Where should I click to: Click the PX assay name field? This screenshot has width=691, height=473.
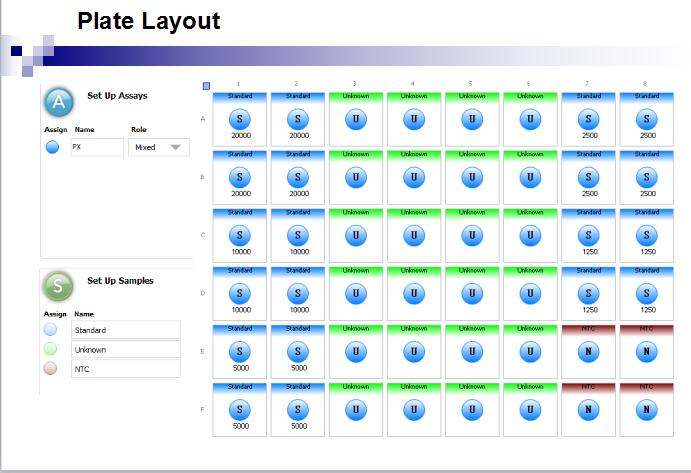96,147
